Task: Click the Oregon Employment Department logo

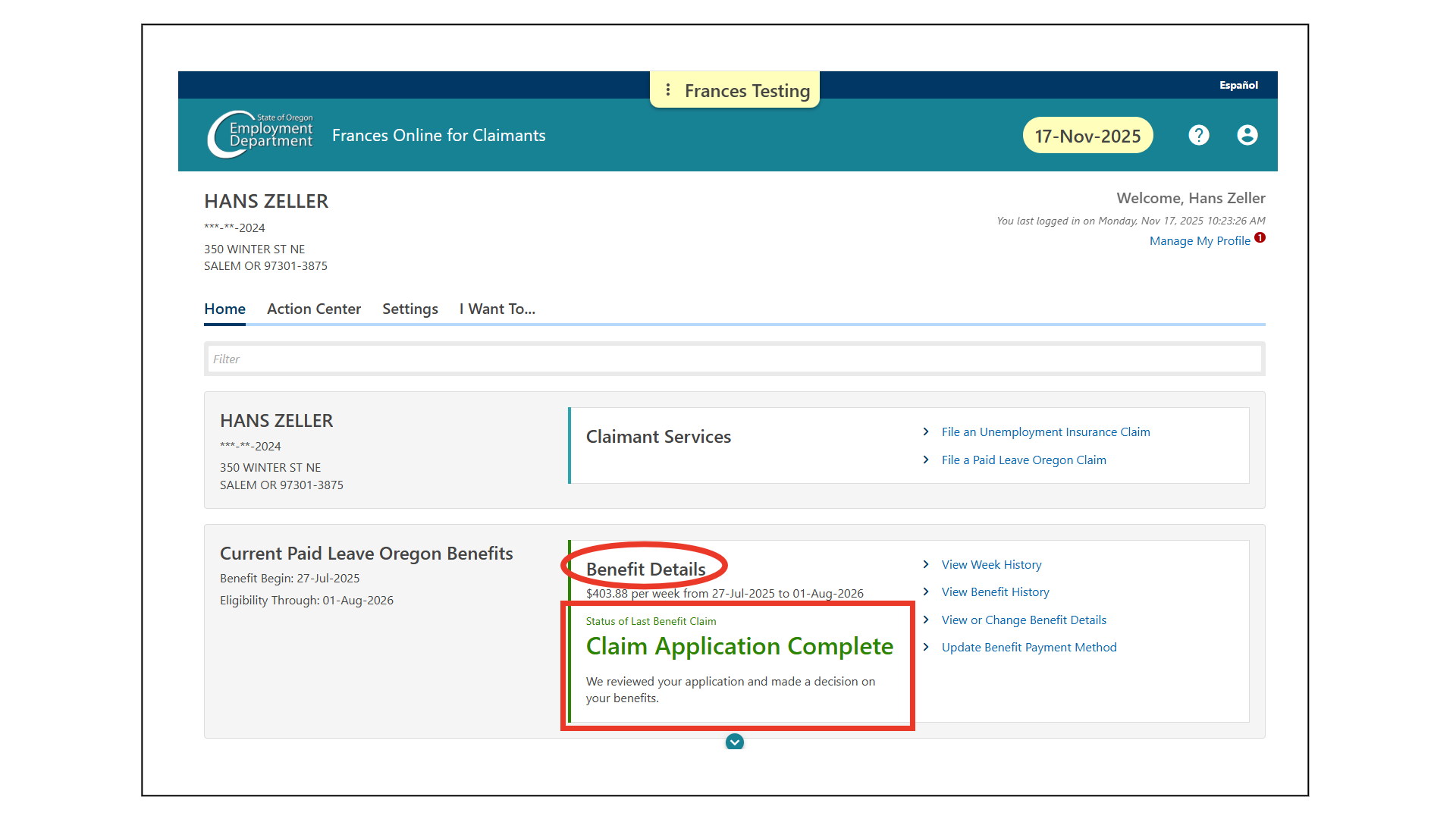Action: (260, 134)
